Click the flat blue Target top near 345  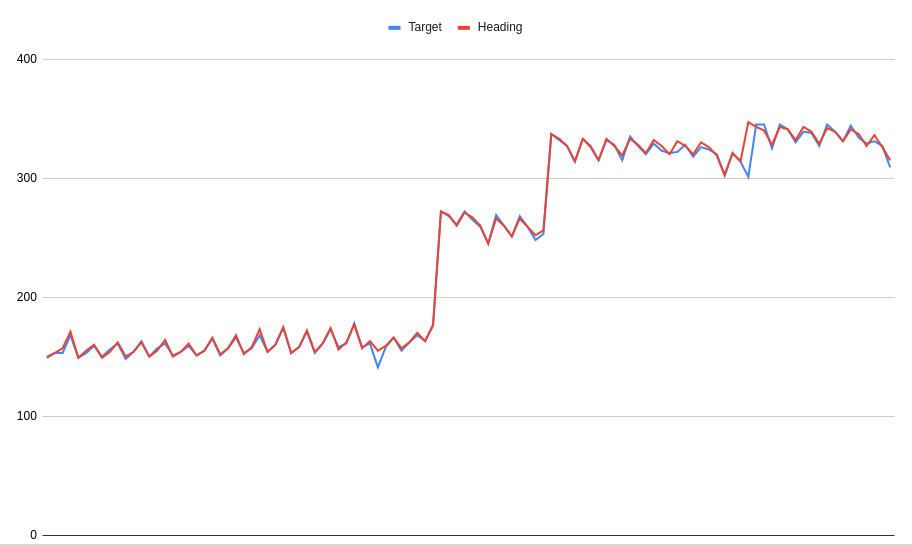click(760, 124)
